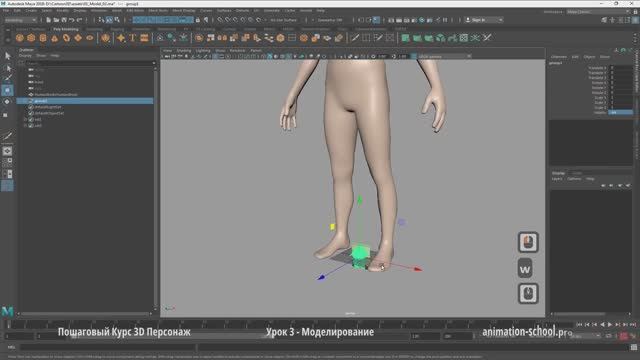Viewport: 640px width, 360px height.
Task: Toggle the Auto Key button
Action: [623, 336]
